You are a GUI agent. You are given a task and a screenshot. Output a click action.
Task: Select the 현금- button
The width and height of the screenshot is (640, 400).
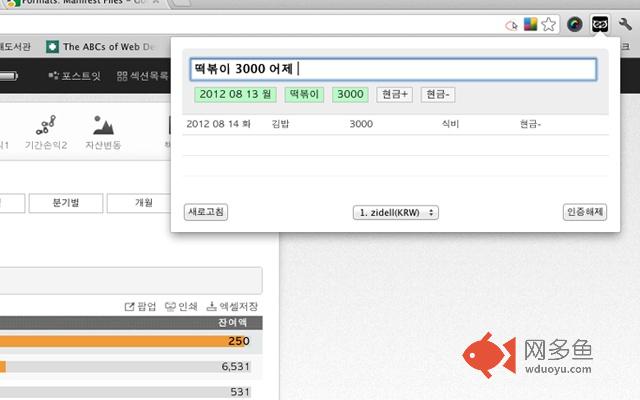[438, 94]
